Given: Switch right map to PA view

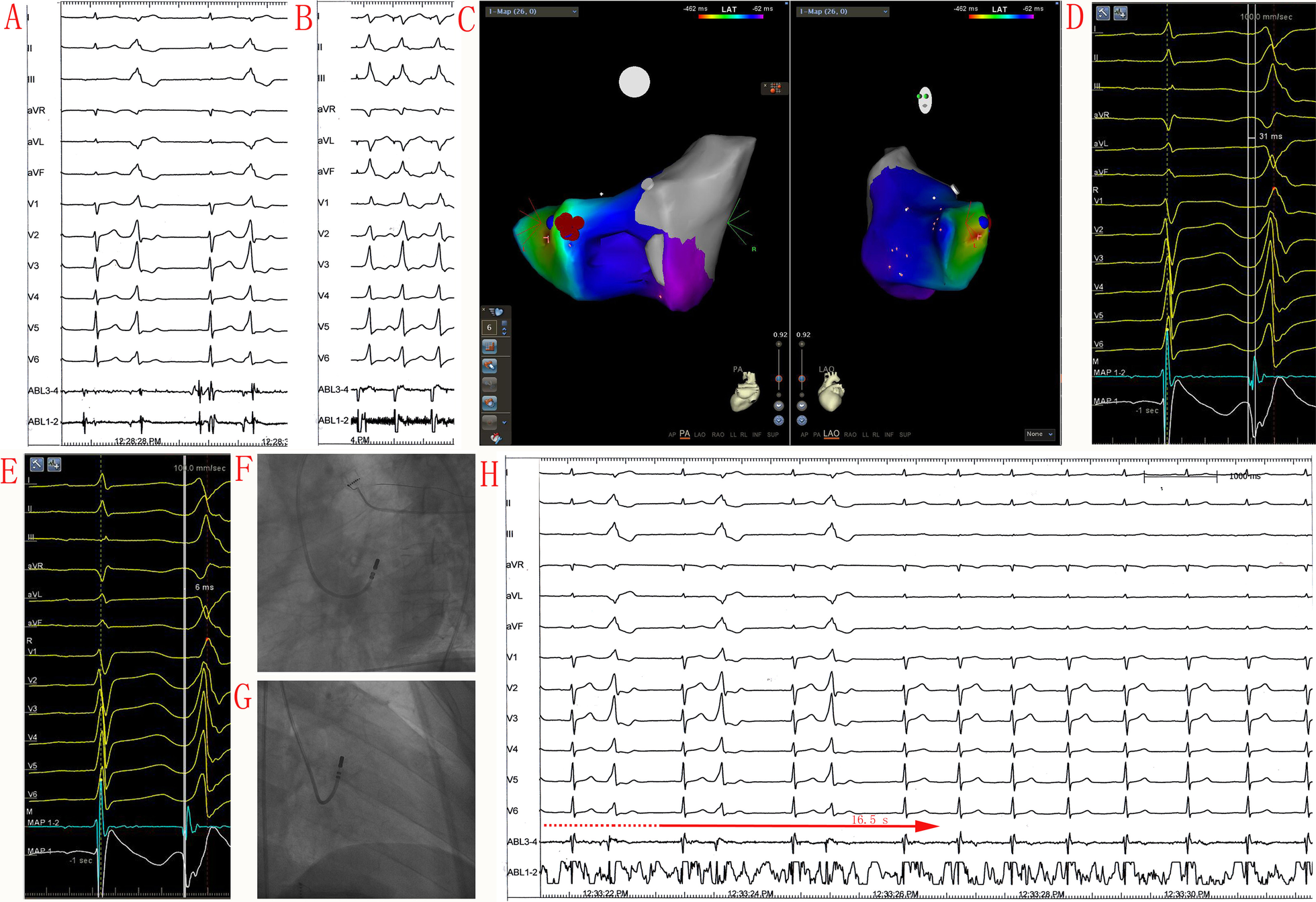Looking at the screenshot, I should (x=816, y=435).
